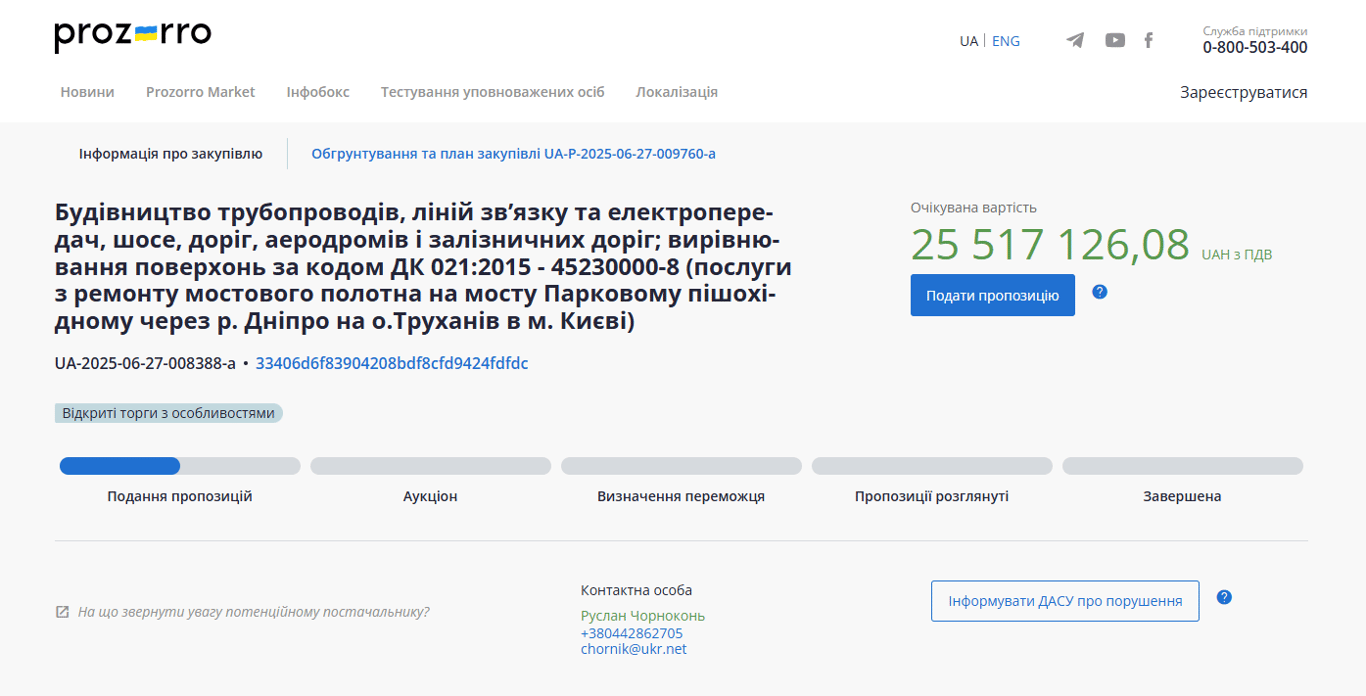Click the Подання пропозицій progress bar

(x=180, y=466)
